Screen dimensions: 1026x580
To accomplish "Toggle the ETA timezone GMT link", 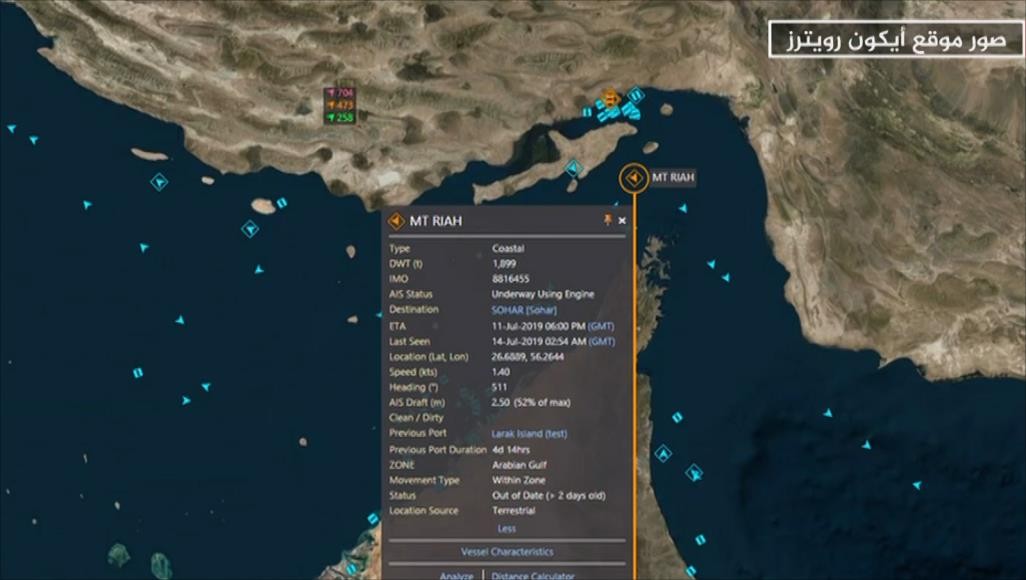I will pos(601,326).
